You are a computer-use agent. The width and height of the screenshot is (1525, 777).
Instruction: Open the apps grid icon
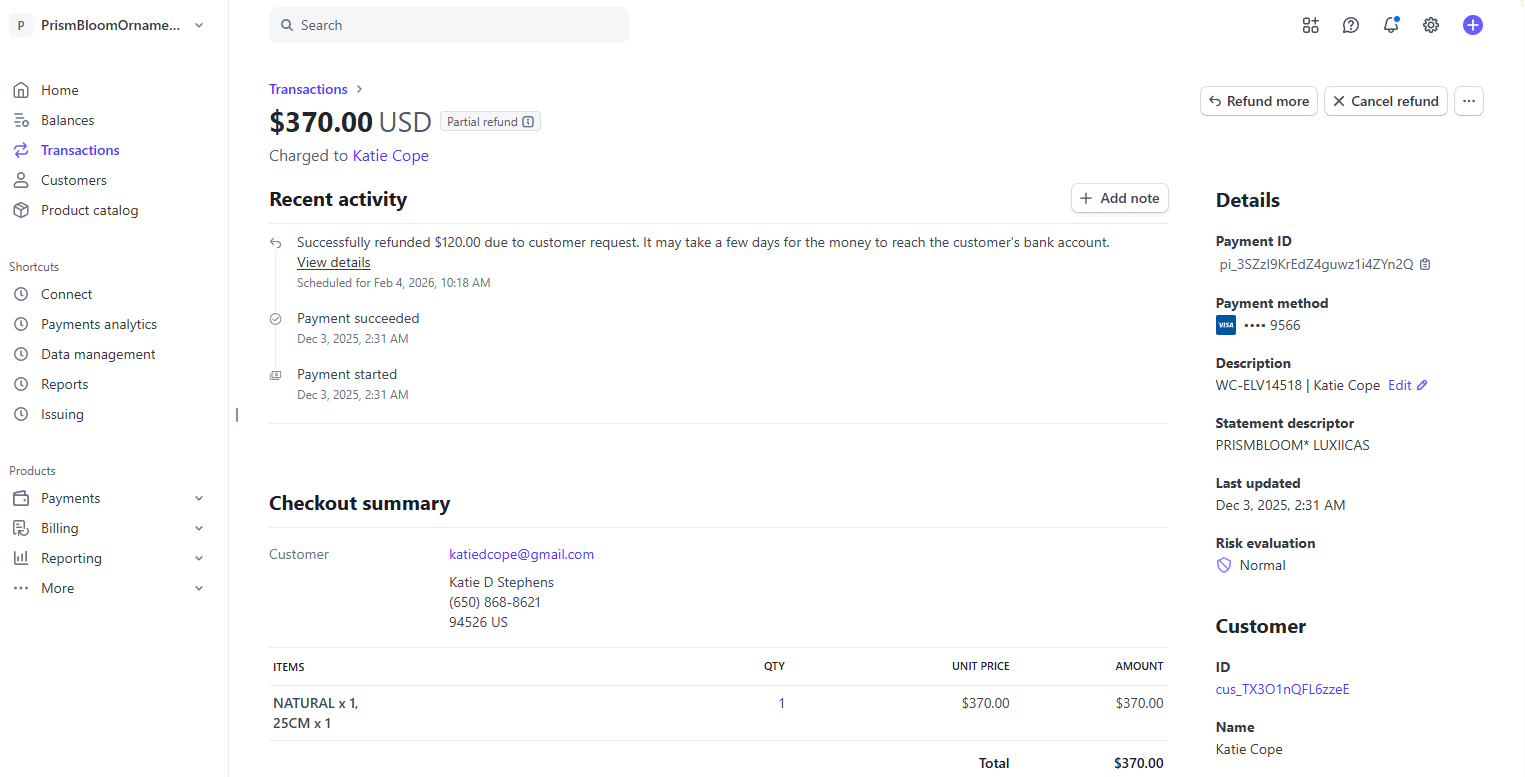tap(1311, 25)
